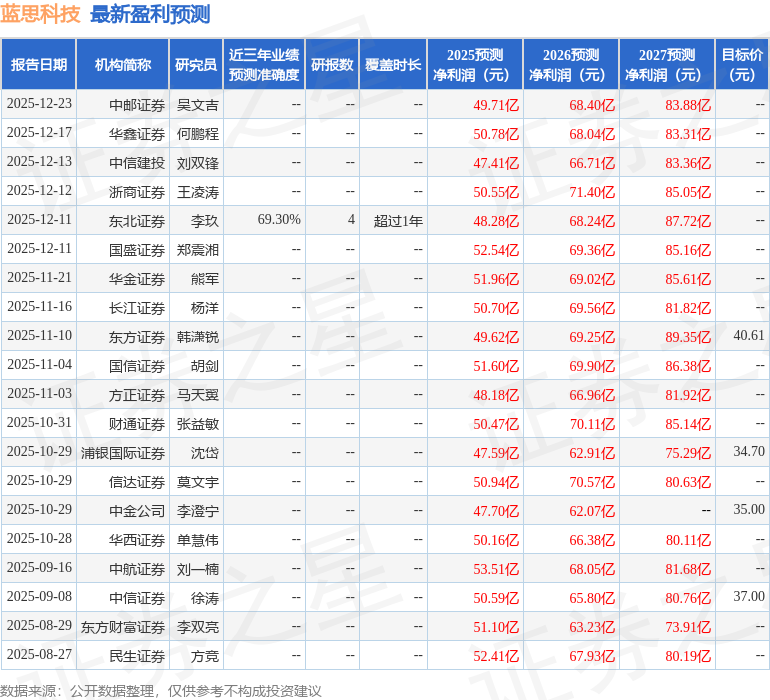Click the 89.35亿 forecast value

pos(688,337)
